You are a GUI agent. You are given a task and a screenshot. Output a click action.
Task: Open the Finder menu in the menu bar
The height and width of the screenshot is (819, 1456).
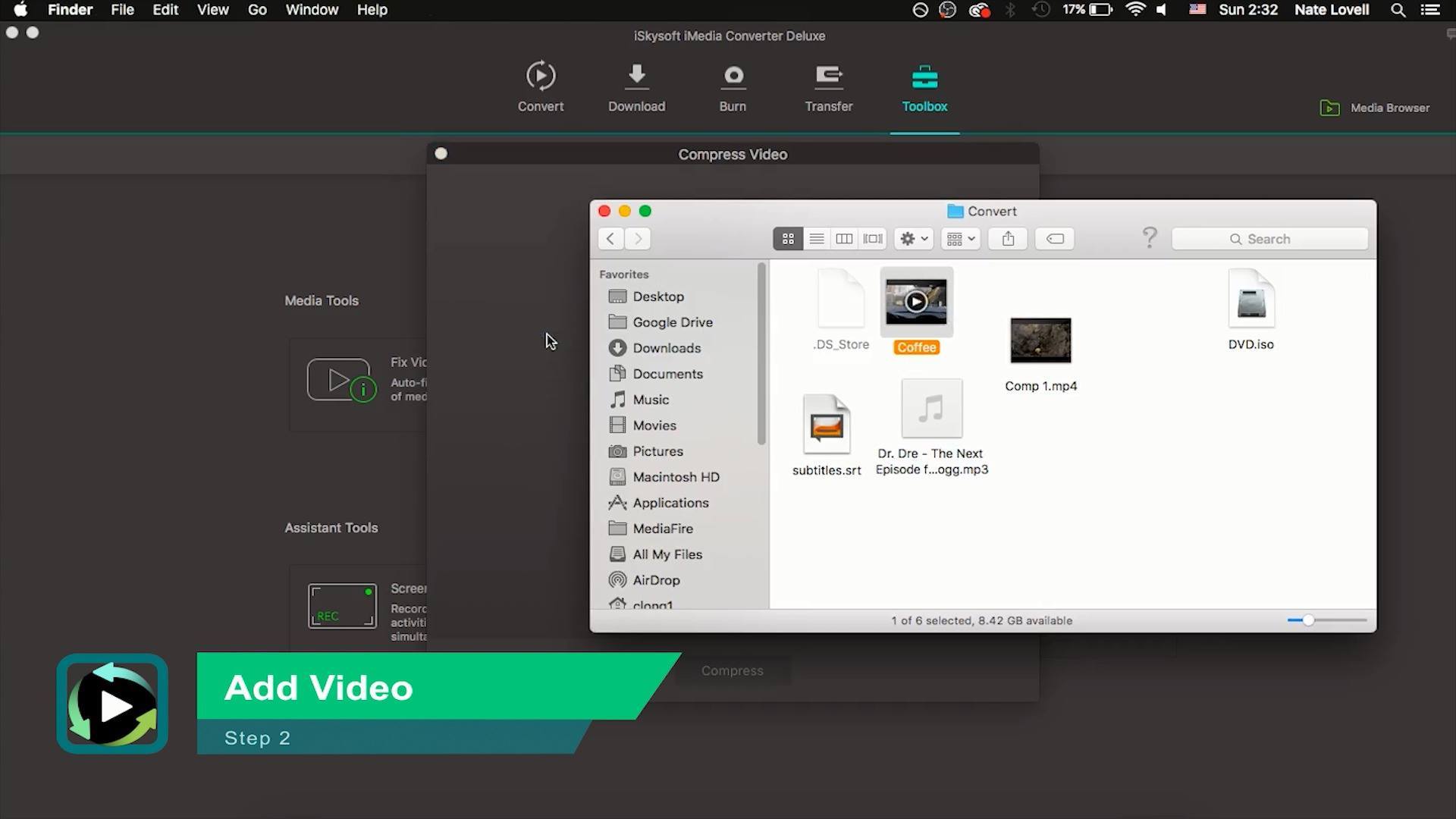(x=70, y=10)
